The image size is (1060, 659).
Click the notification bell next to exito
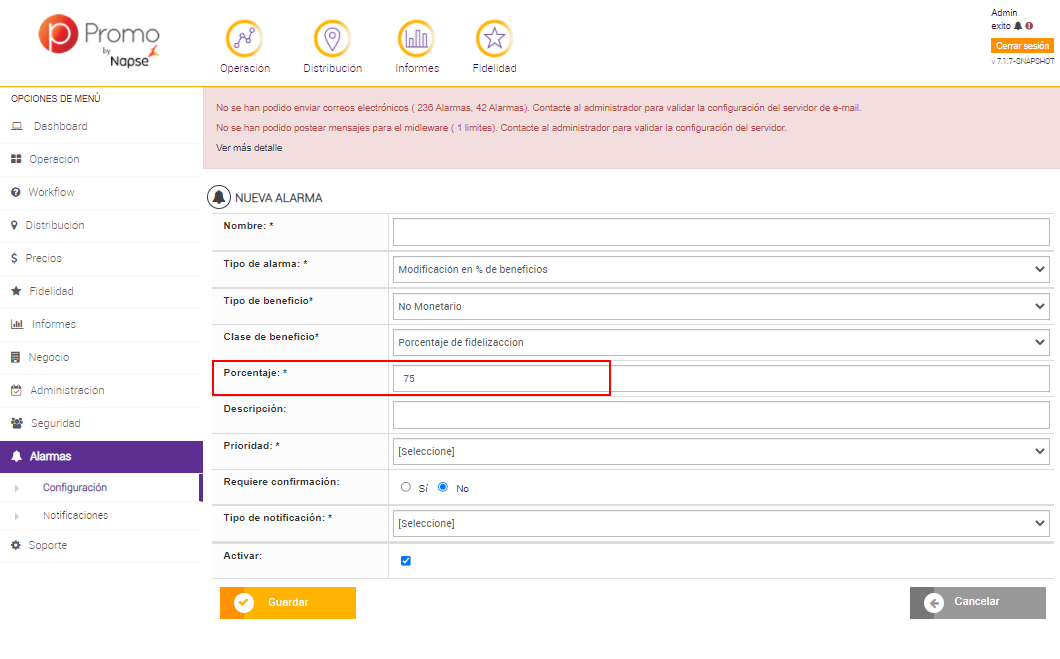coord(1018,26)
